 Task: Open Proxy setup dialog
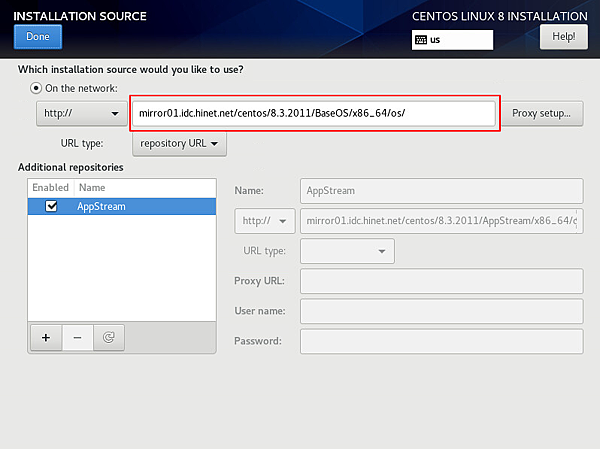pos(542,113)
